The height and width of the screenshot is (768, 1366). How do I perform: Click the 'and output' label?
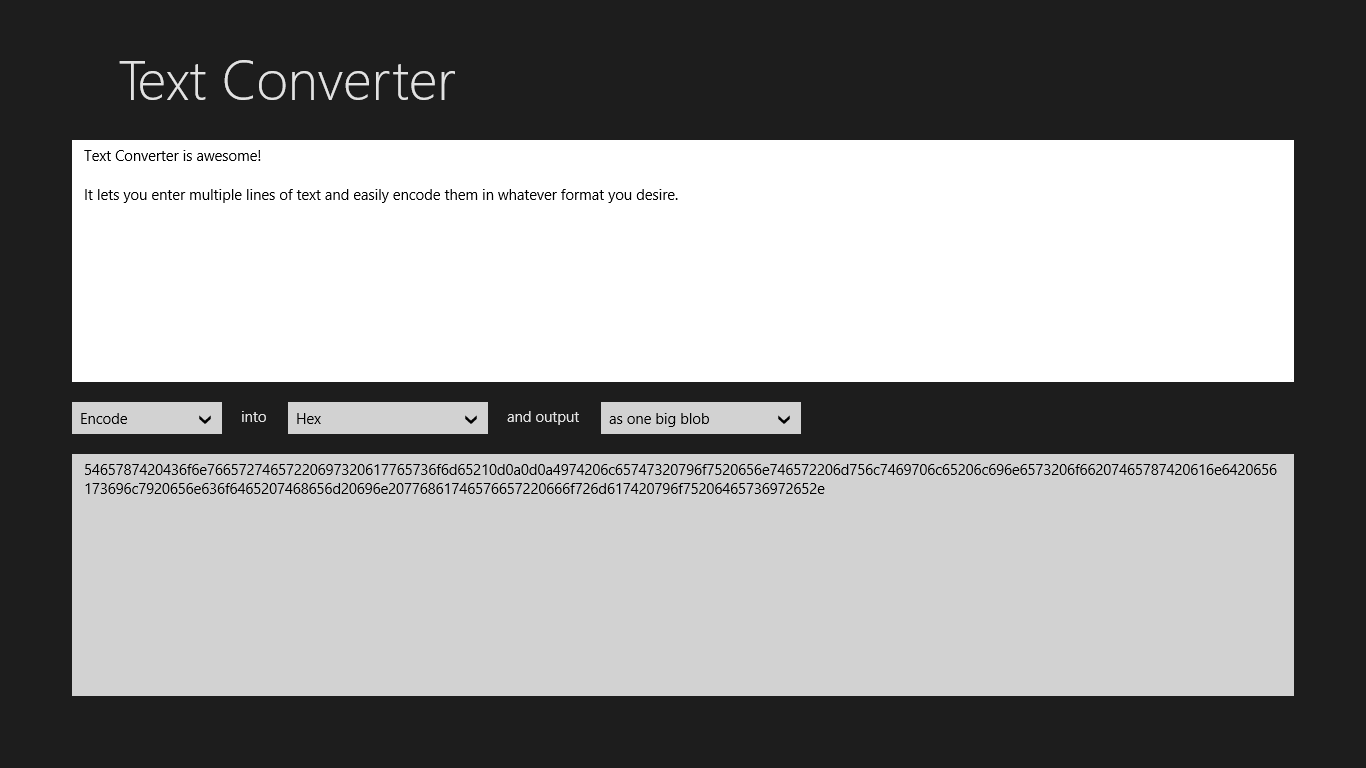tap(543, 417)
